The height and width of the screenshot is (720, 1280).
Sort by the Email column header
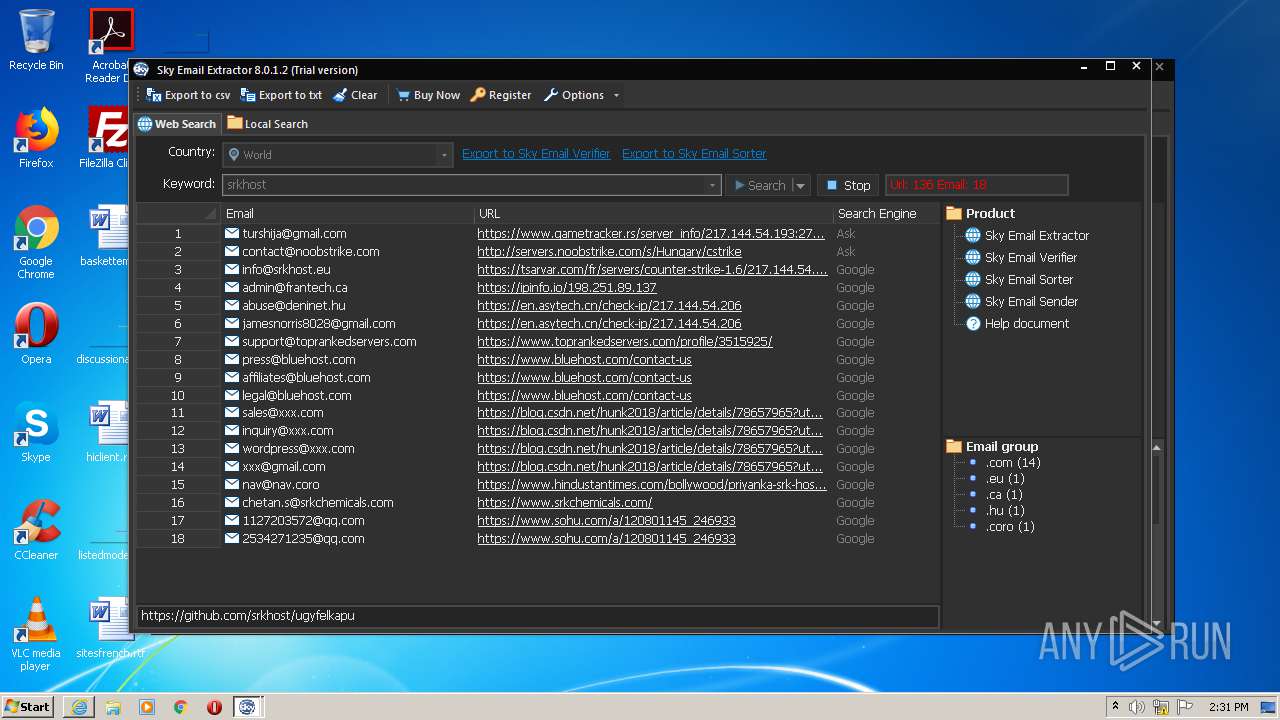coord(348,213)
